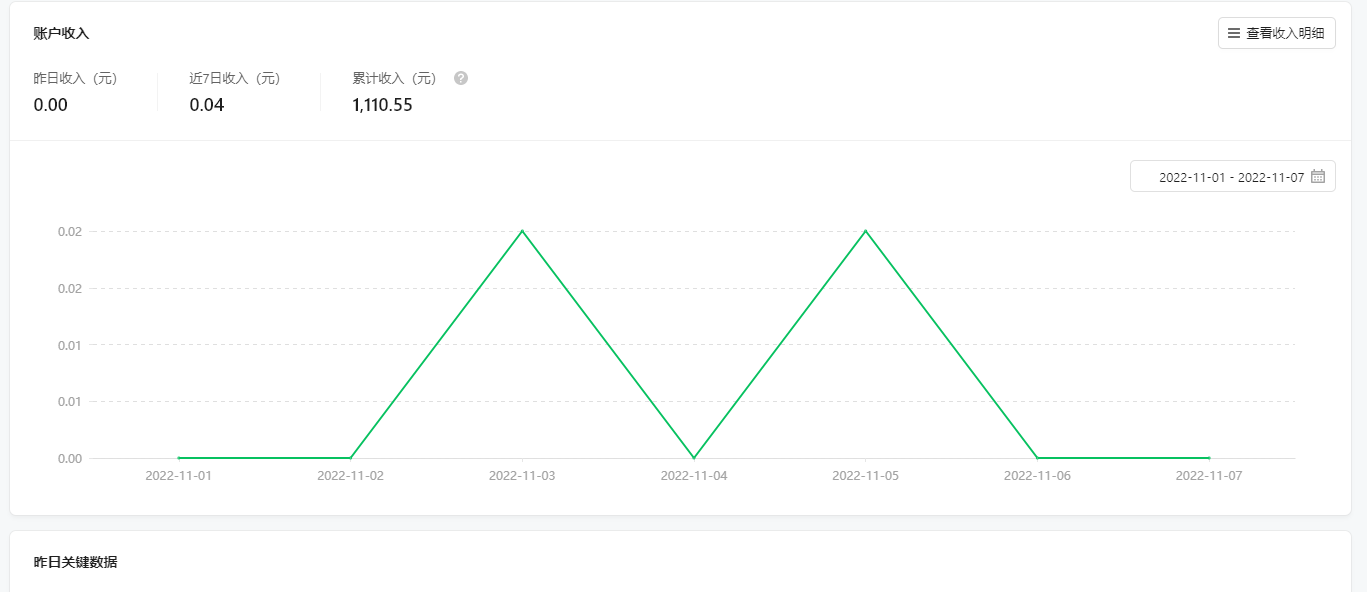Click the chart data point for 2022-11-05
Viewport: 1367px width, 592px height.
[865, 231]
